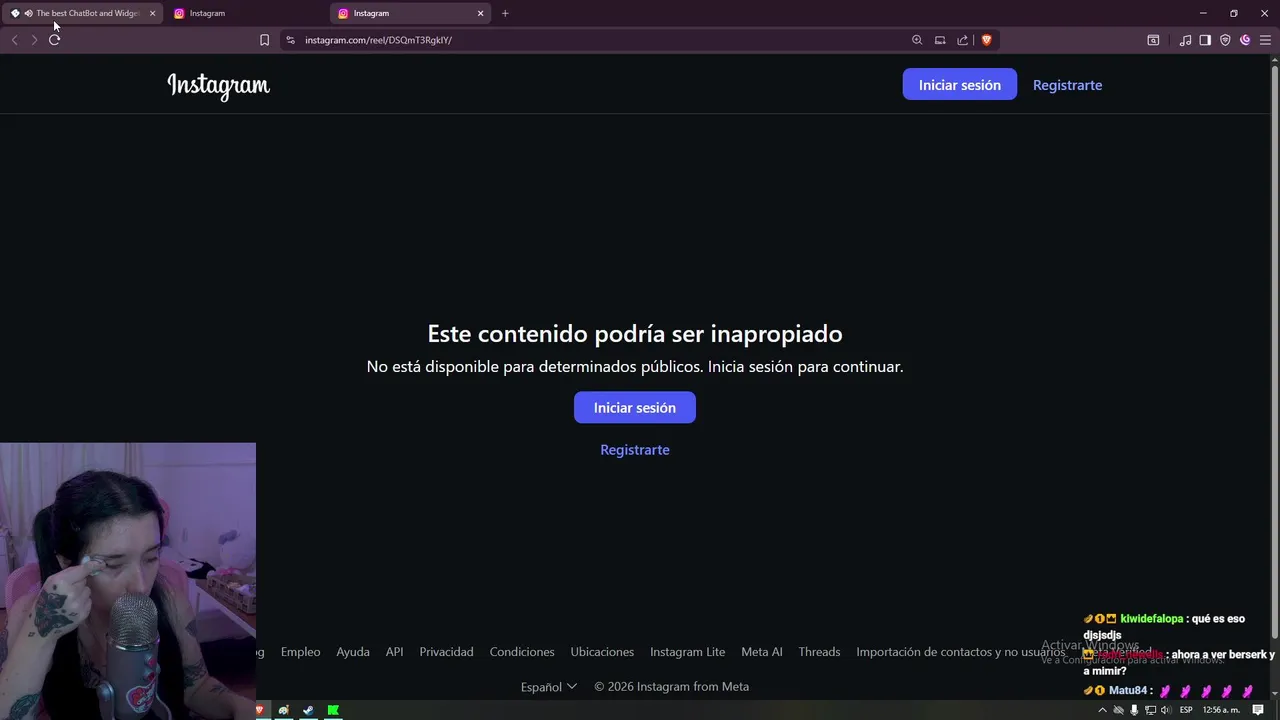Open site settings icon in address bar
This screenshot has width=1280, height=720.
click(290, 40)
